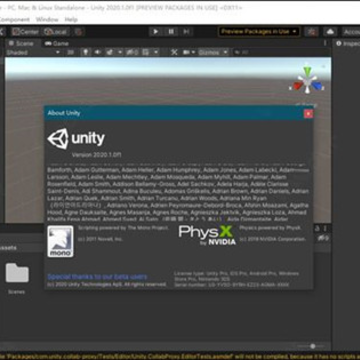Screen dimensions: 360x360
Task: Click 'Physics powered by PhysX' text
Action: pos(270,228)
